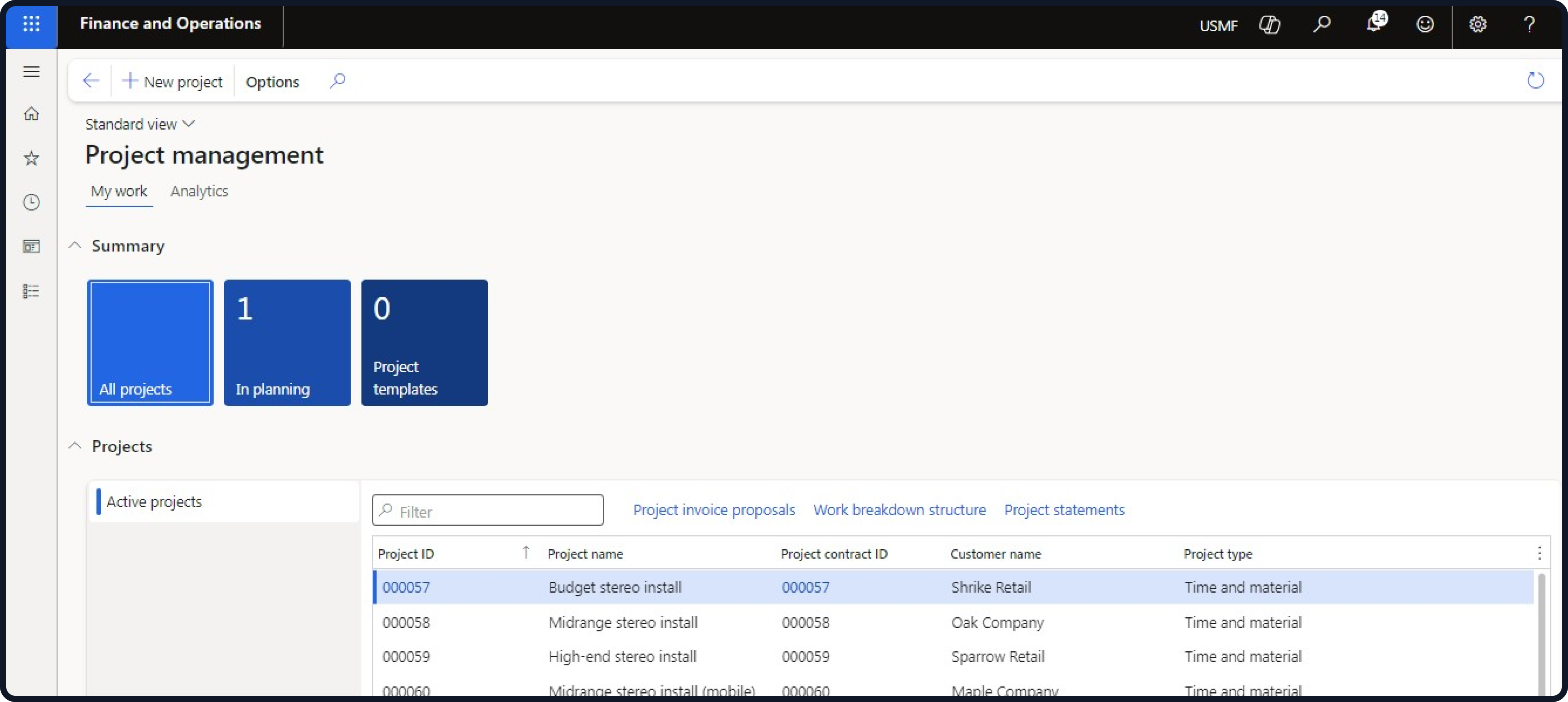Click Finance and Operations title
The height and width of the screenshot is (702, 1568).
[170, 24]
